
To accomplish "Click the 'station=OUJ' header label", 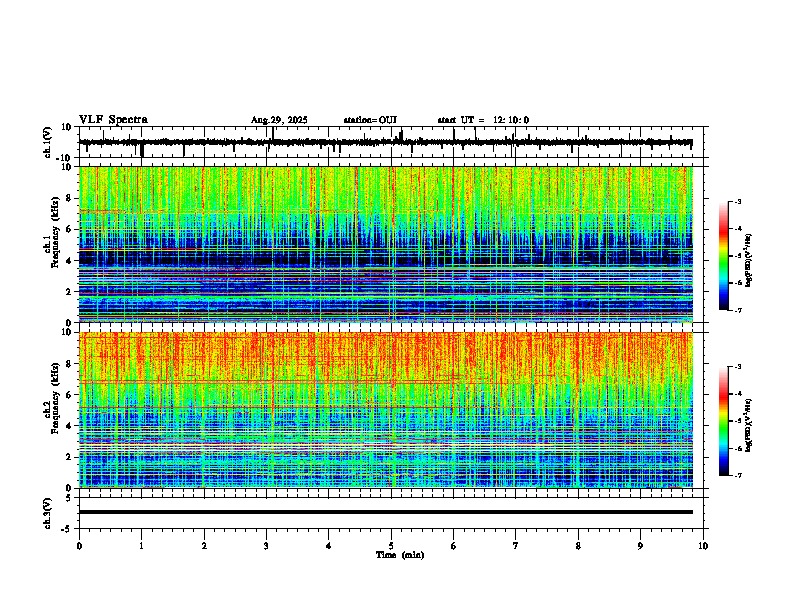I will point(370,120).
